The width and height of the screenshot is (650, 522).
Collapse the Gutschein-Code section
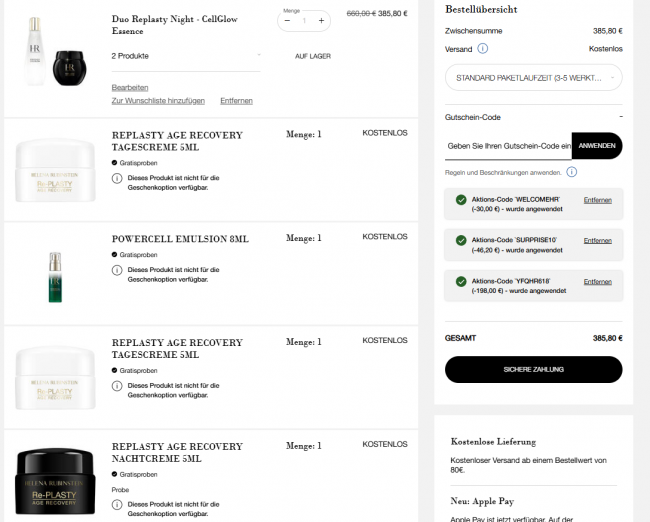(621, 117)
